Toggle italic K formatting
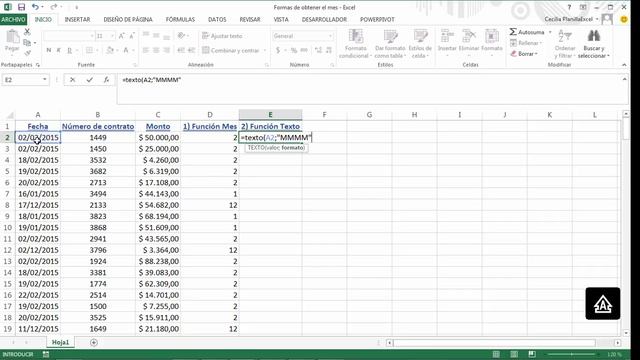 [59, 50]
